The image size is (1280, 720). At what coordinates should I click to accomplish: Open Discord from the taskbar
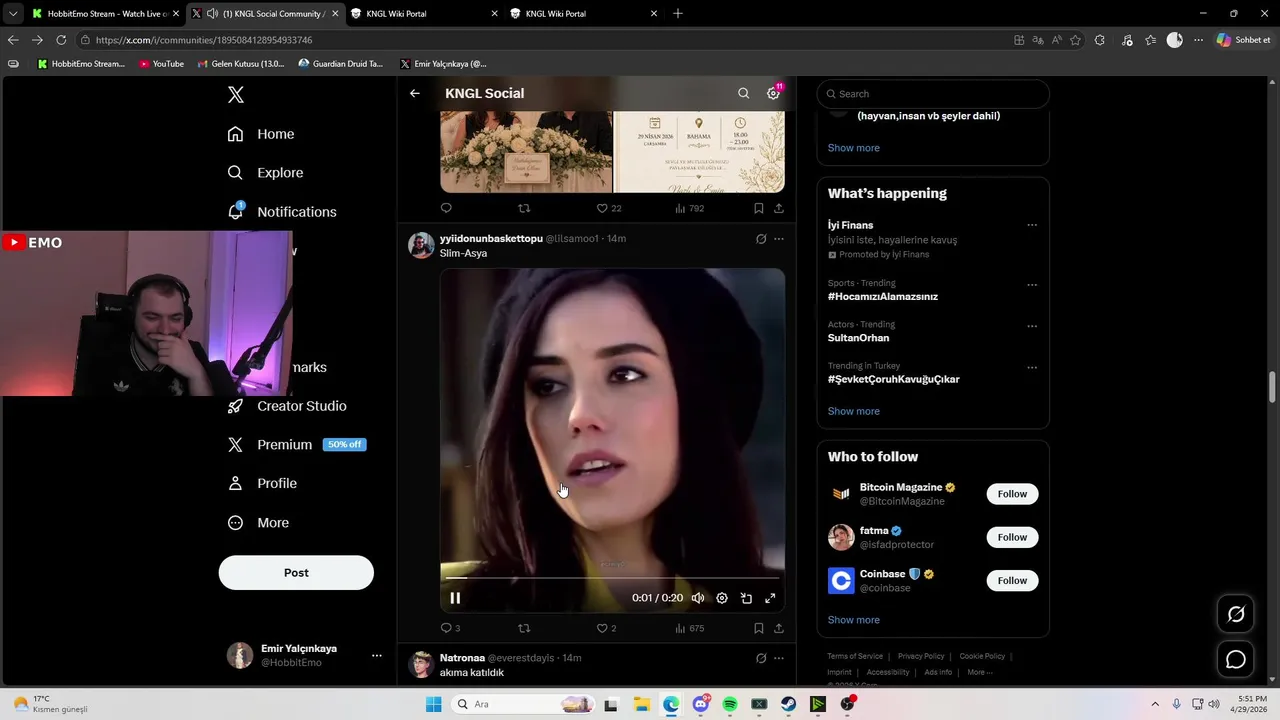[x=701, y=704]
